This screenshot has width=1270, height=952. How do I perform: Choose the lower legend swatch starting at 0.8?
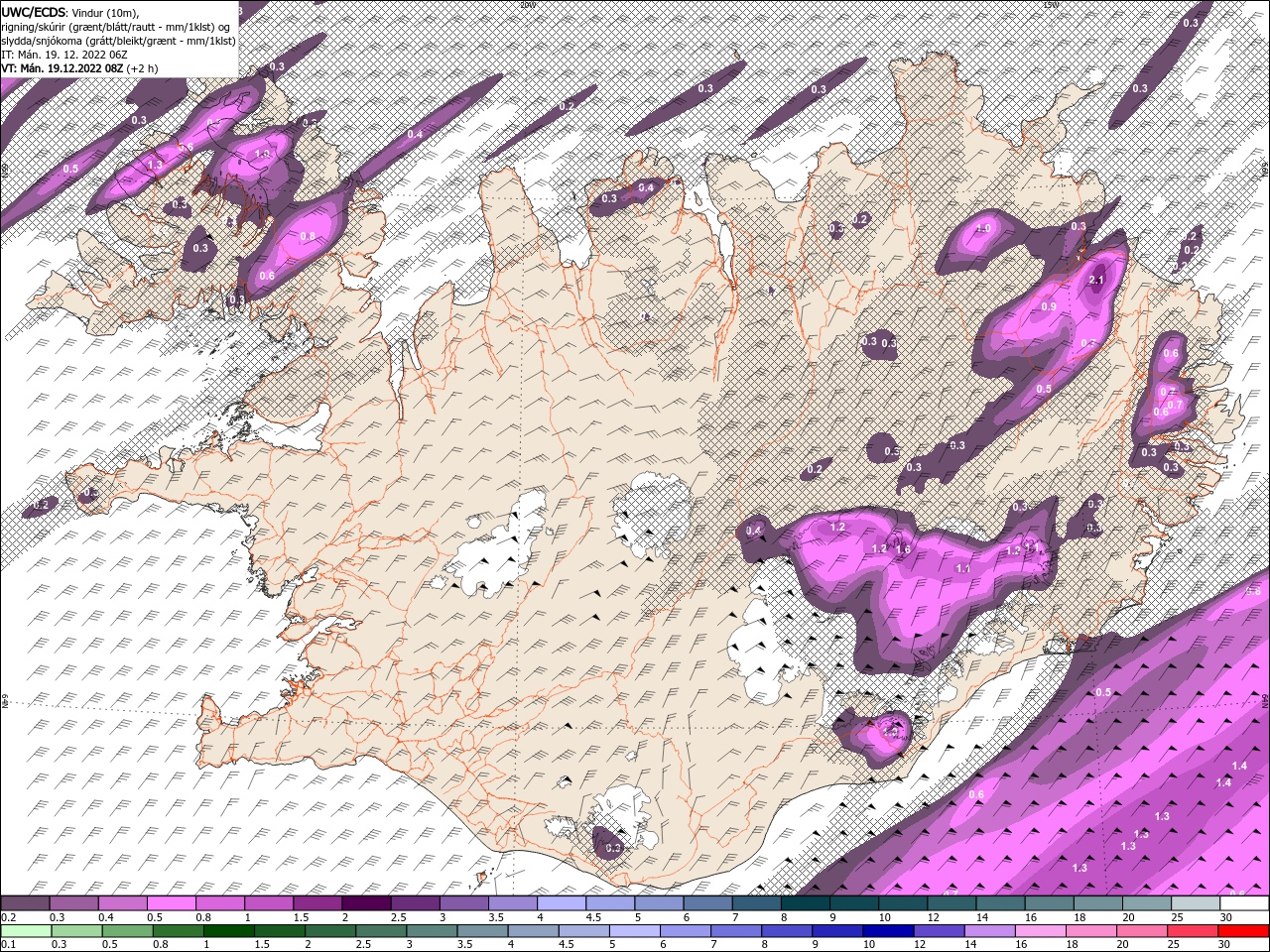[x=177, y=931]
